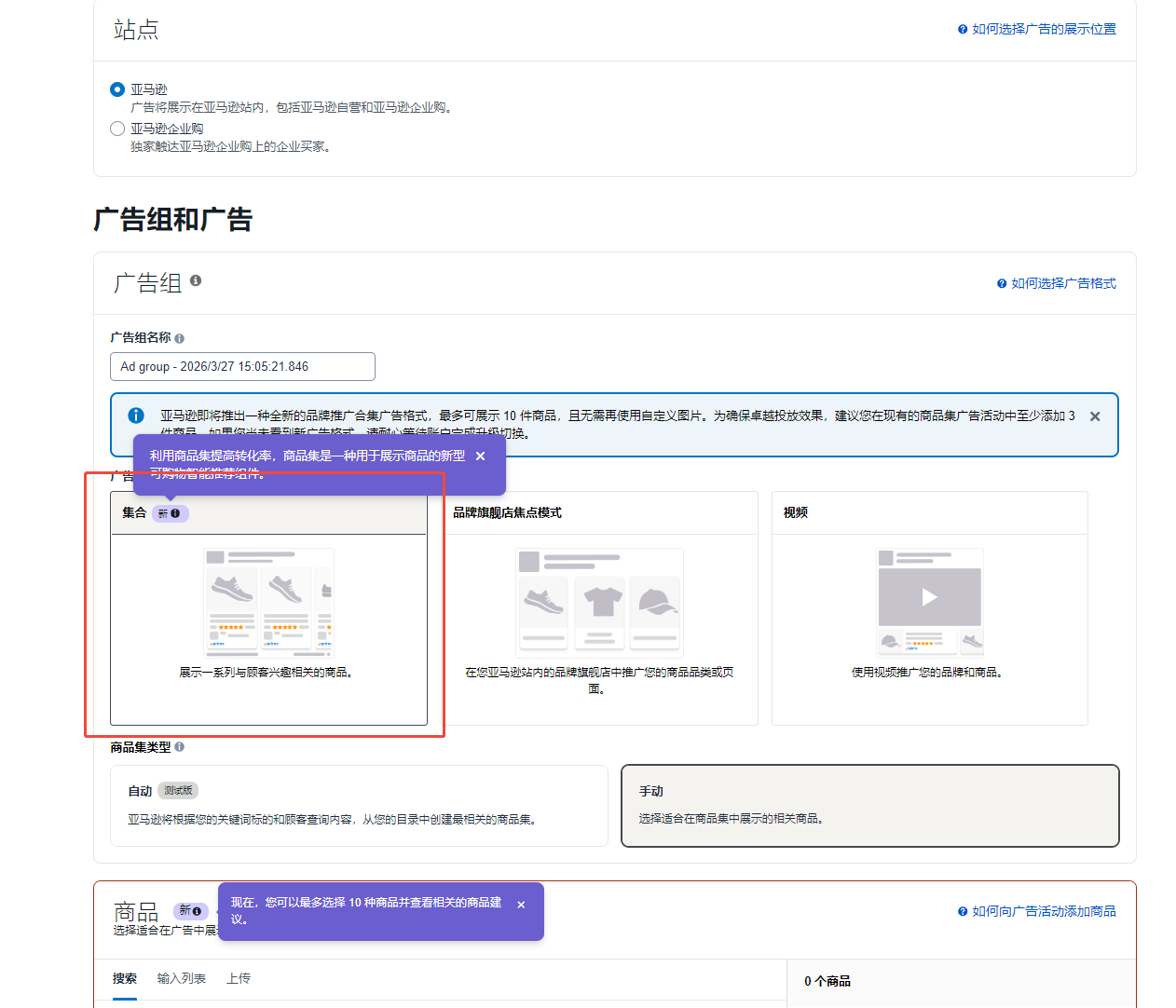The height and width of the screenshot is (1008, 1176).
Task: Click the 新 badge on 集合 card
Action: (x=170, y=513)
